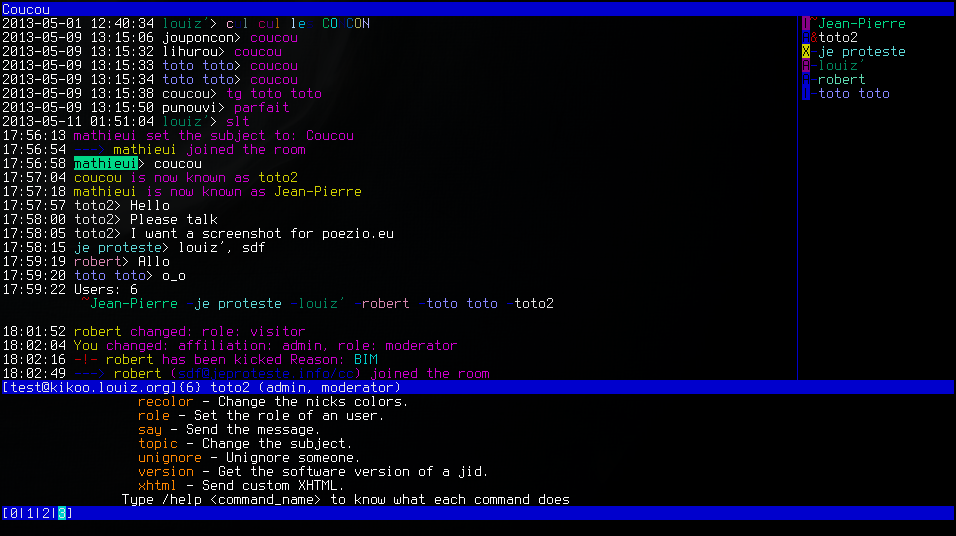Click the red tilde owner symbol before Jean-Pierre
The height and width of the screenshot is (536, 956).
point(814,21)
